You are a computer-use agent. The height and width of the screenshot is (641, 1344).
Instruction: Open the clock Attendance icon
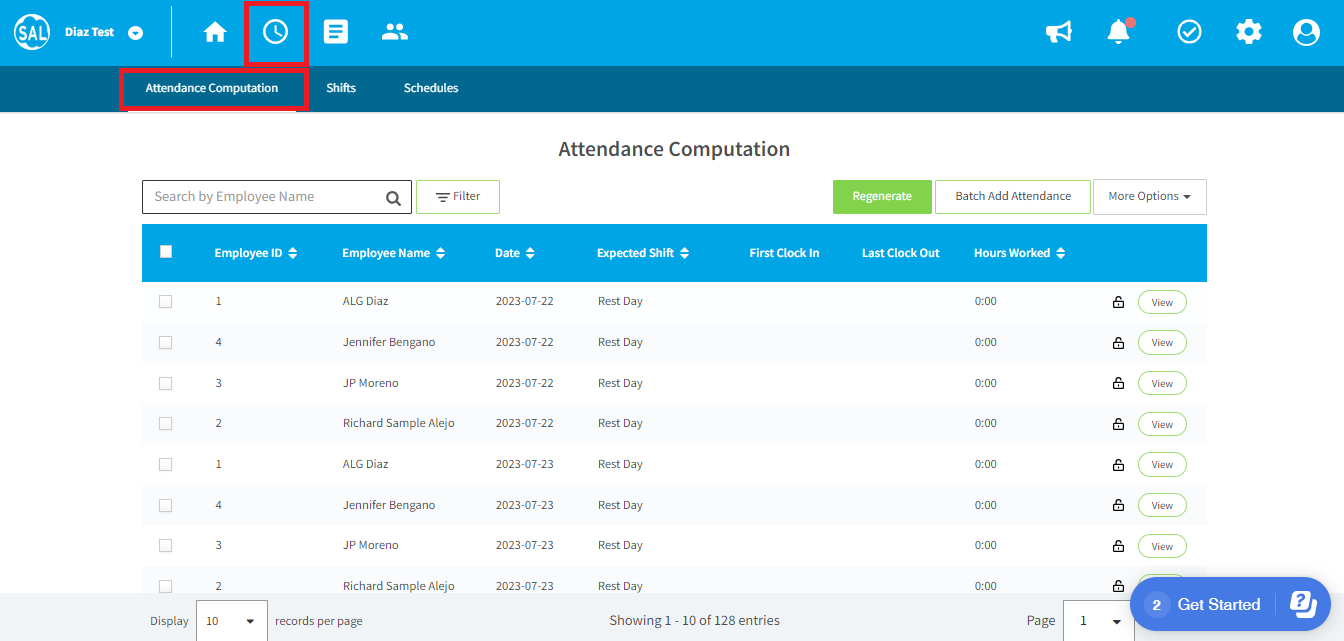(x=275, y=32)
